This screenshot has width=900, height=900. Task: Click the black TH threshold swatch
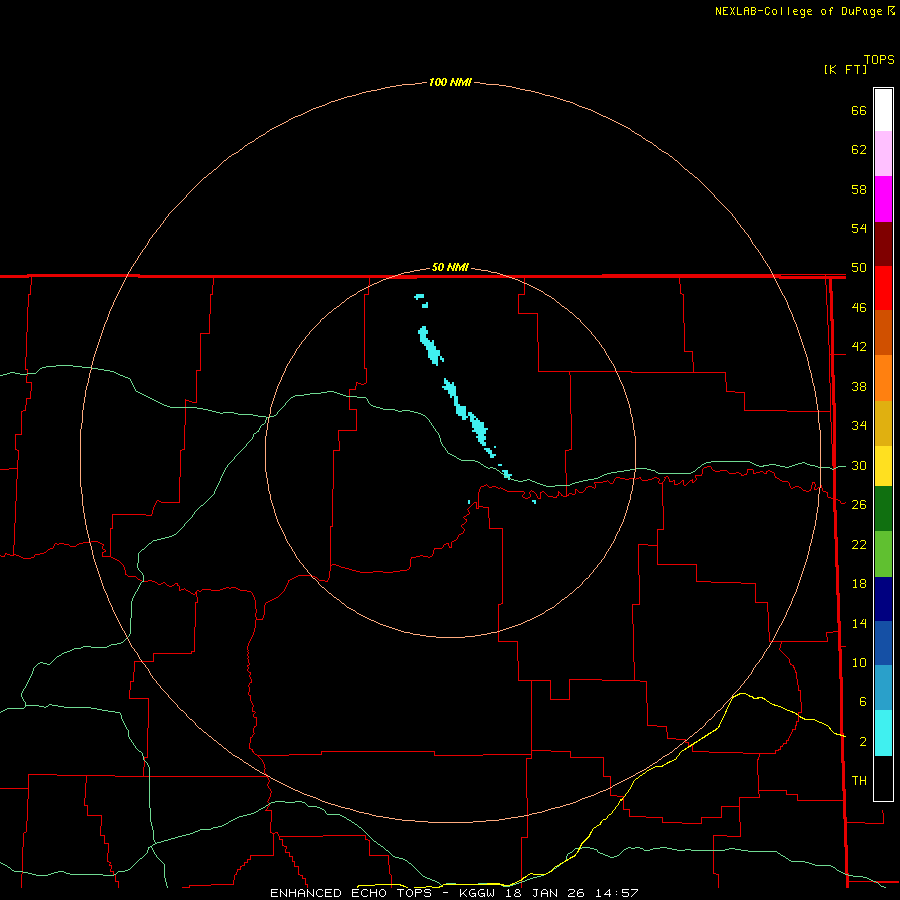click(x=883, y=778)
